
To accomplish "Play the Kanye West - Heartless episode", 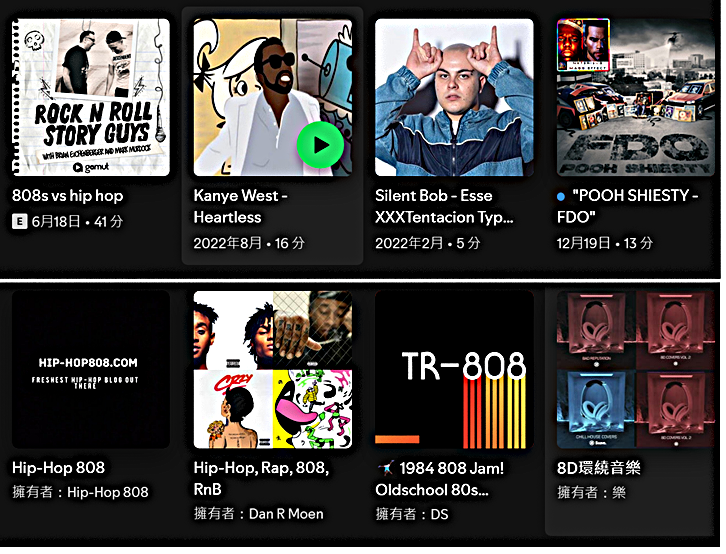I will pos(320,145).
